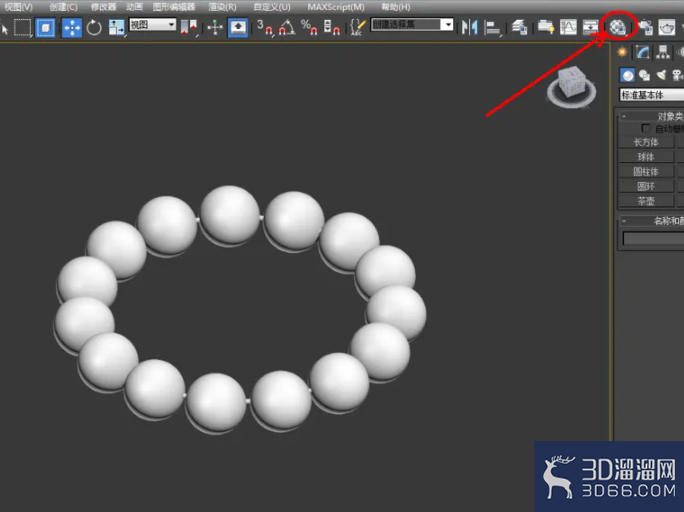Click the 球体 sphere button
The width and height of the screenshot is (684, 512).
(646, 157)
